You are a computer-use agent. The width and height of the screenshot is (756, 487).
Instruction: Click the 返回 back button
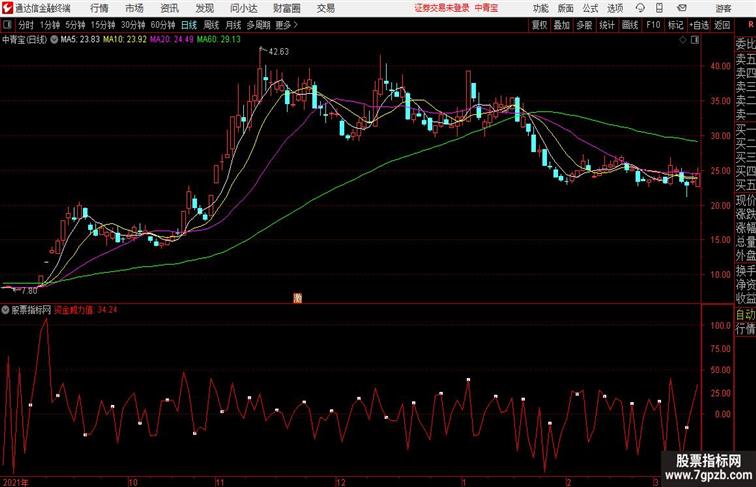(722, 25)
